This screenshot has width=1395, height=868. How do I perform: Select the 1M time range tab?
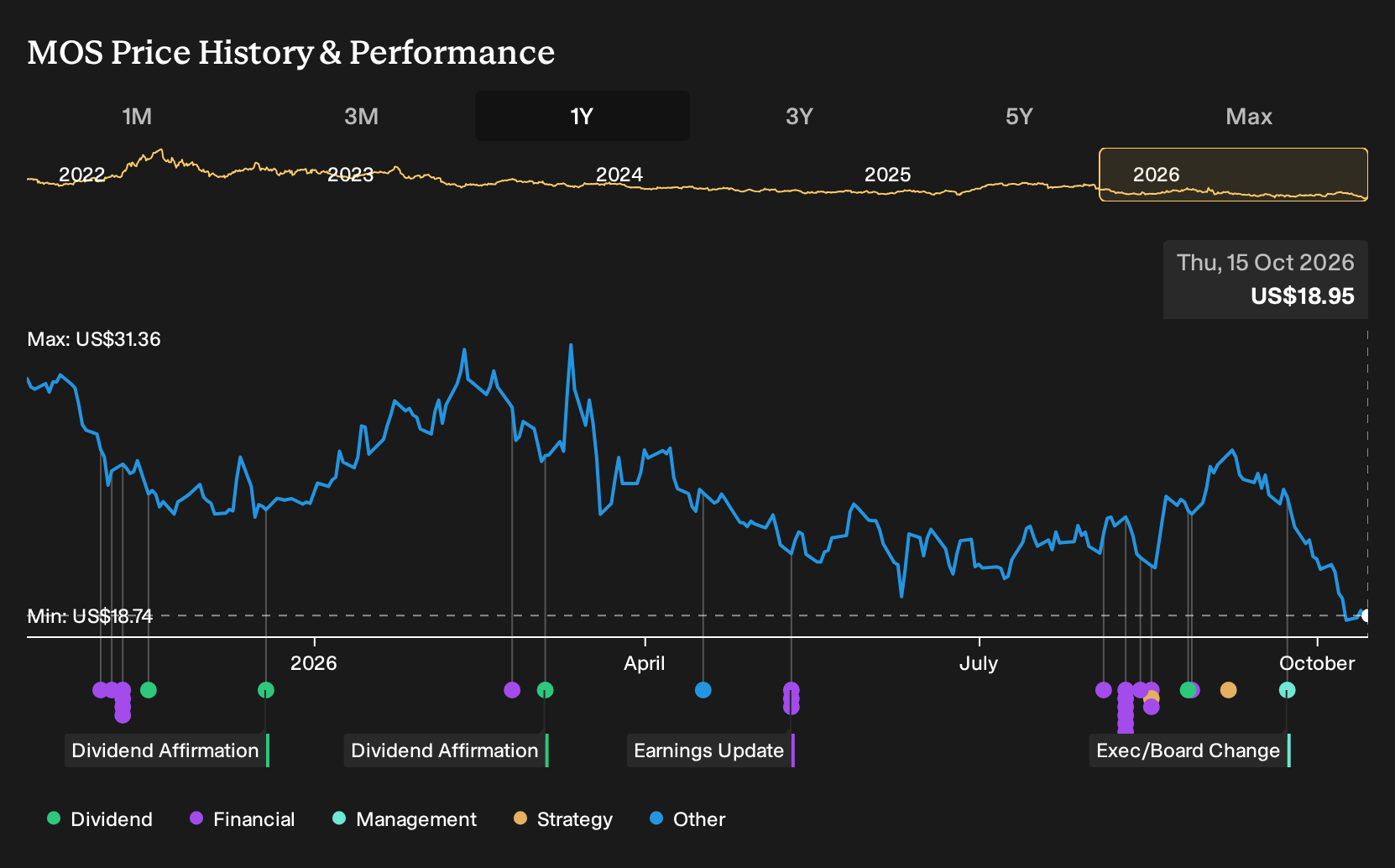pyautogui.click(x=137, y=116)
